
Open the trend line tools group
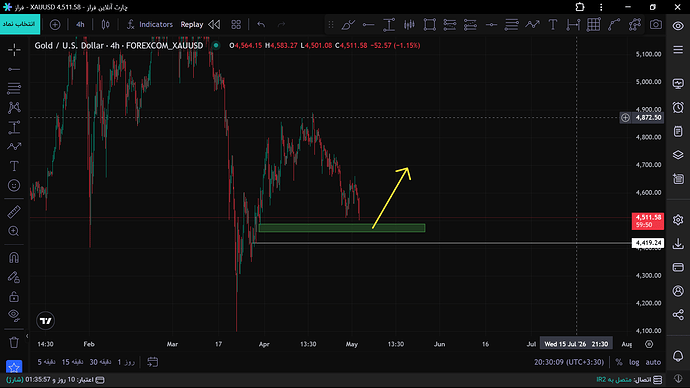pyautogui.click(x=14, y=70)
